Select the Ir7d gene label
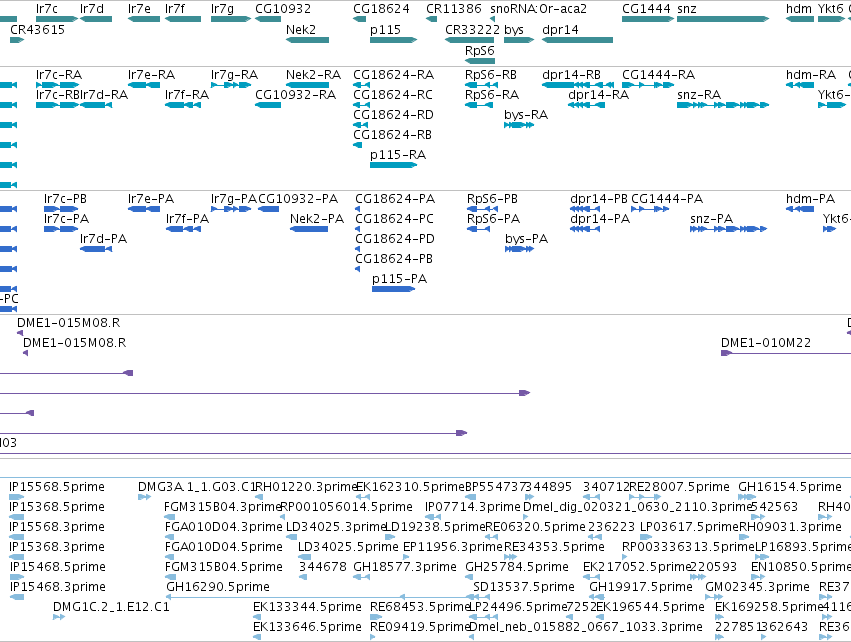Screen dimensions: 851x642 [x=92, y=9]
